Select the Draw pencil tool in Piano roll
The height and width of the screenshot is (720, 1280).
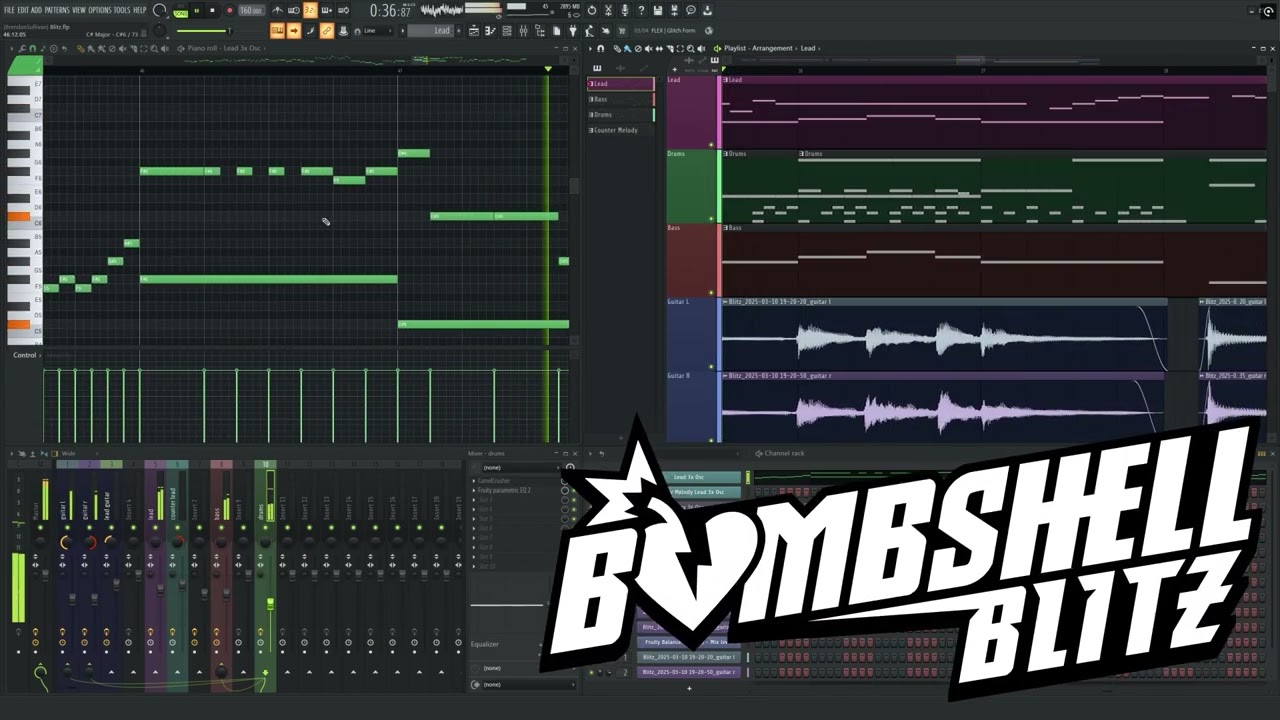pyautogui.click(x=80, y=48)
